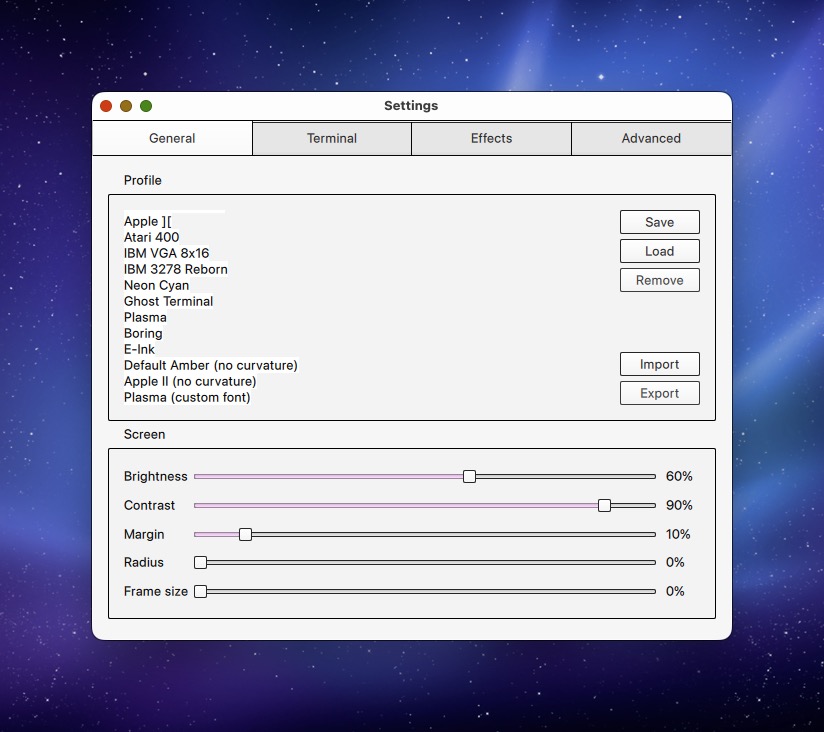Select the Atari 400 profile
This screenshot has height=732, width=824.
click(152, 237)
